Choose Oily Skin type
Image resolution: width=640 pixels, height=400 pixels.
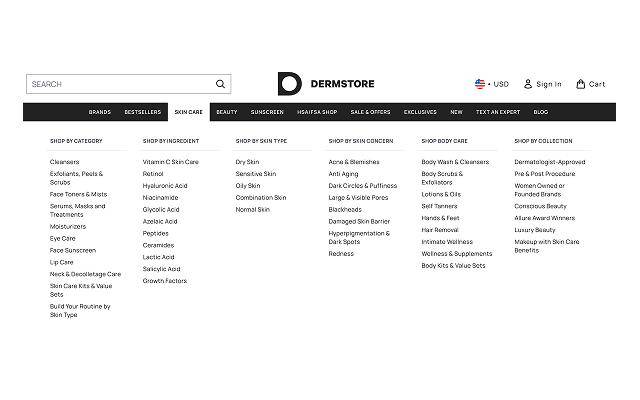pos(248,186)
